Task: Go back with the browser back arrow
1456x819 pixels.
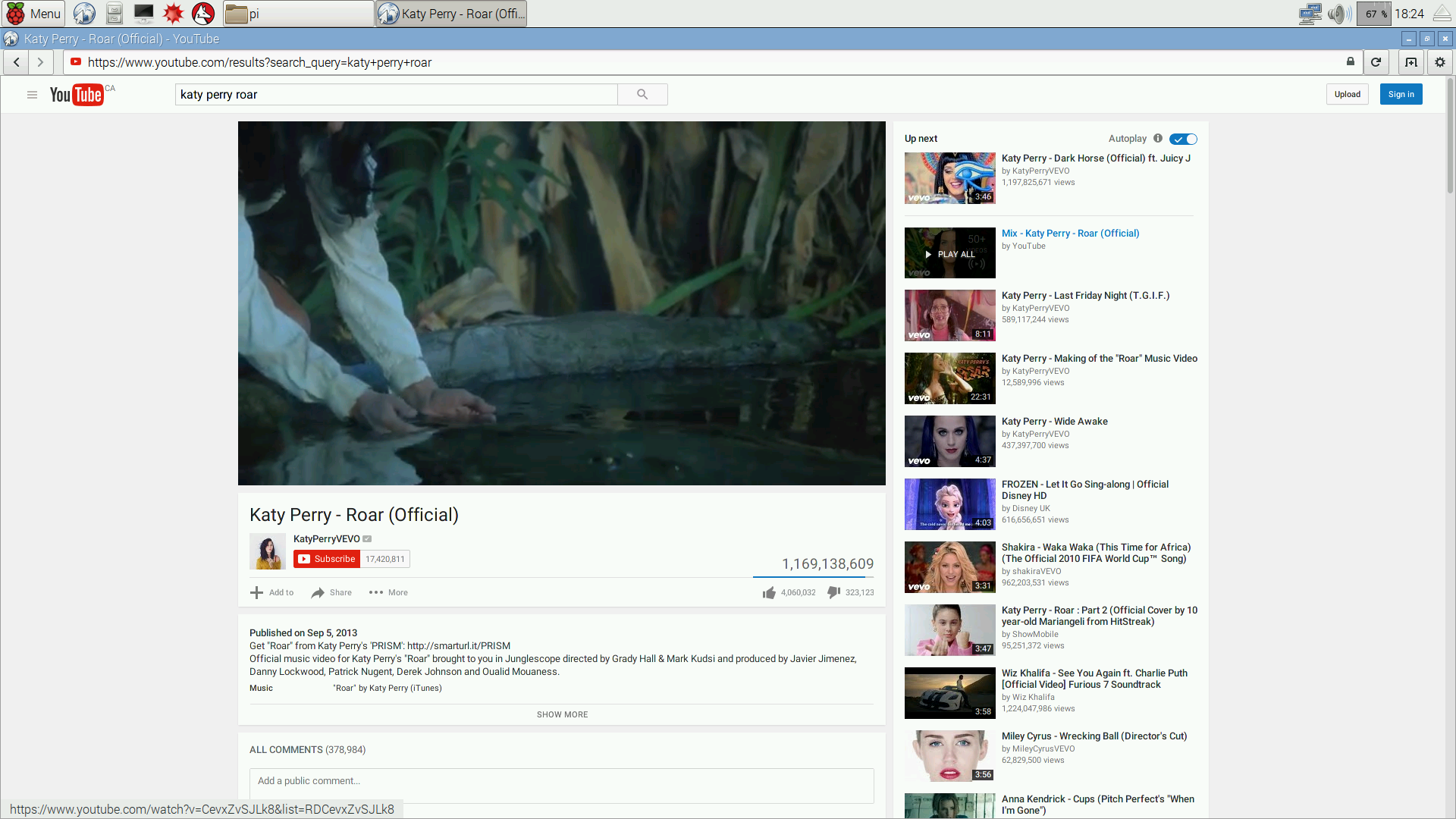Action: pos(17,62)
